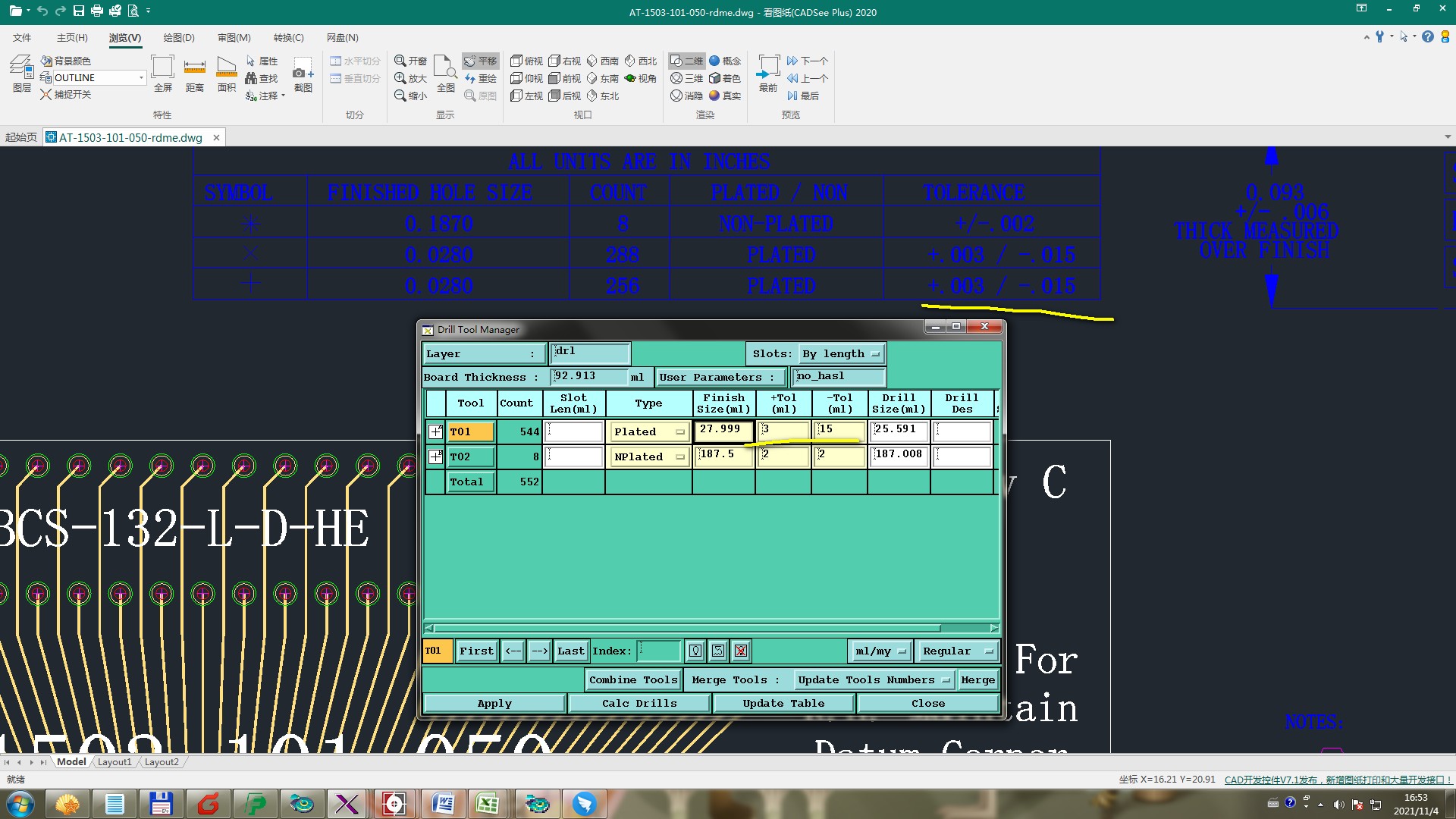Open the 绘图(D) ribbon tab
Screen dimensions: 1456x819
click(178, 37)
